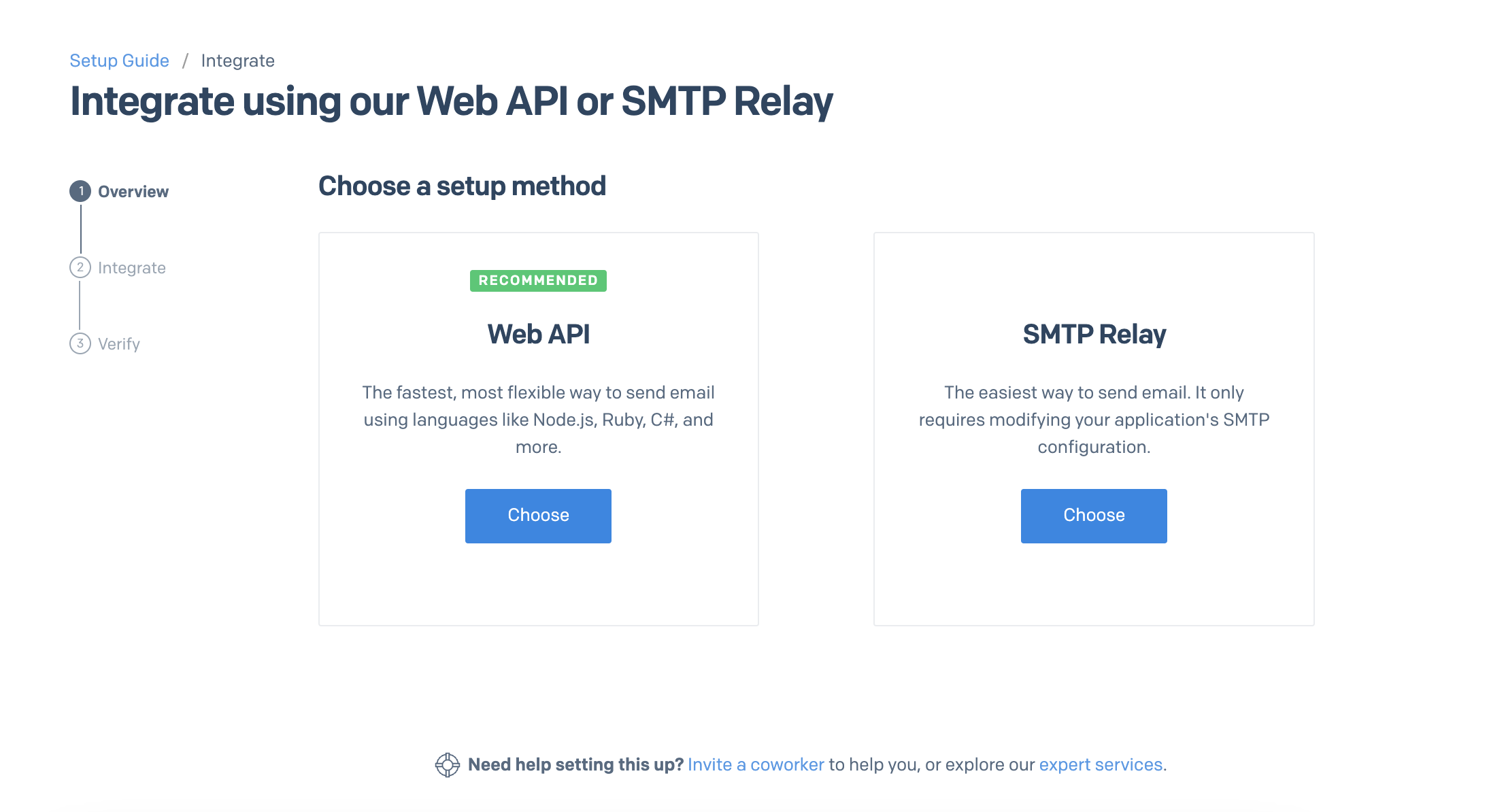Image resolution: width=1506 pixels, height=812 pixels.
Task: Select the Overview step label
Action: (133, 192)
